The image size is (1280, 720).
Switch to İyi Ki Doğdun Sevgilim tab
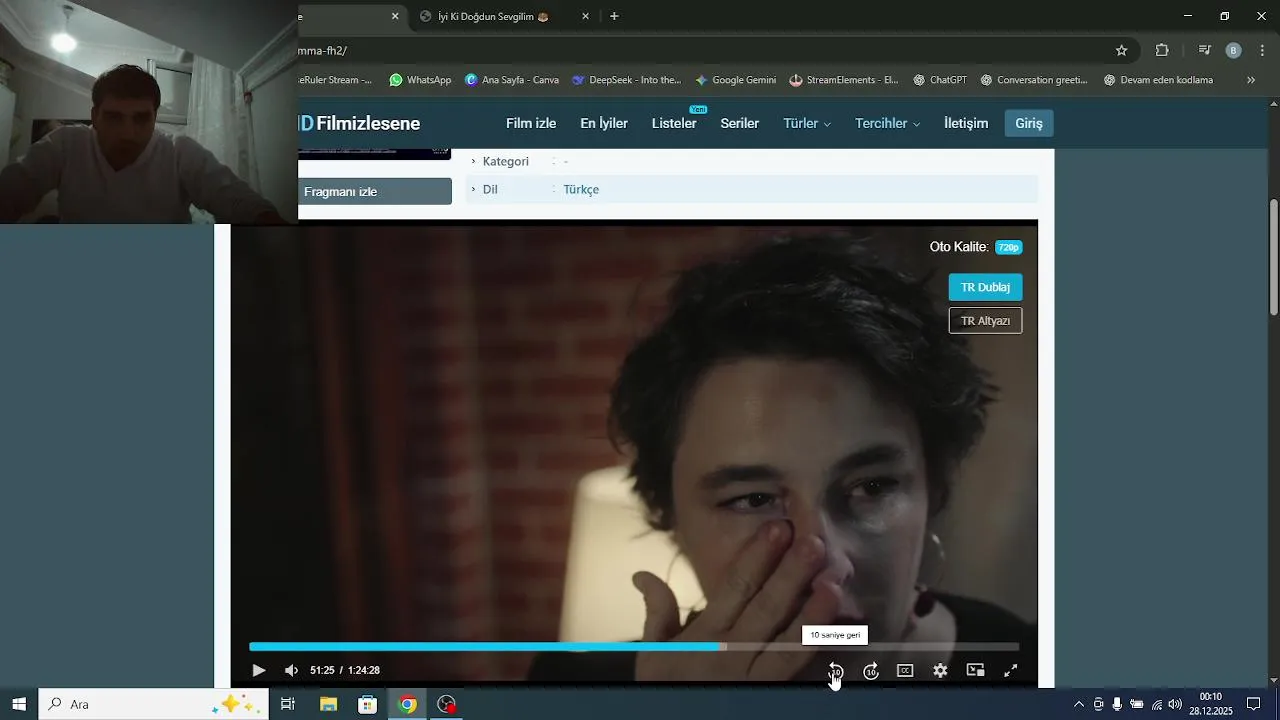point(493,16)
